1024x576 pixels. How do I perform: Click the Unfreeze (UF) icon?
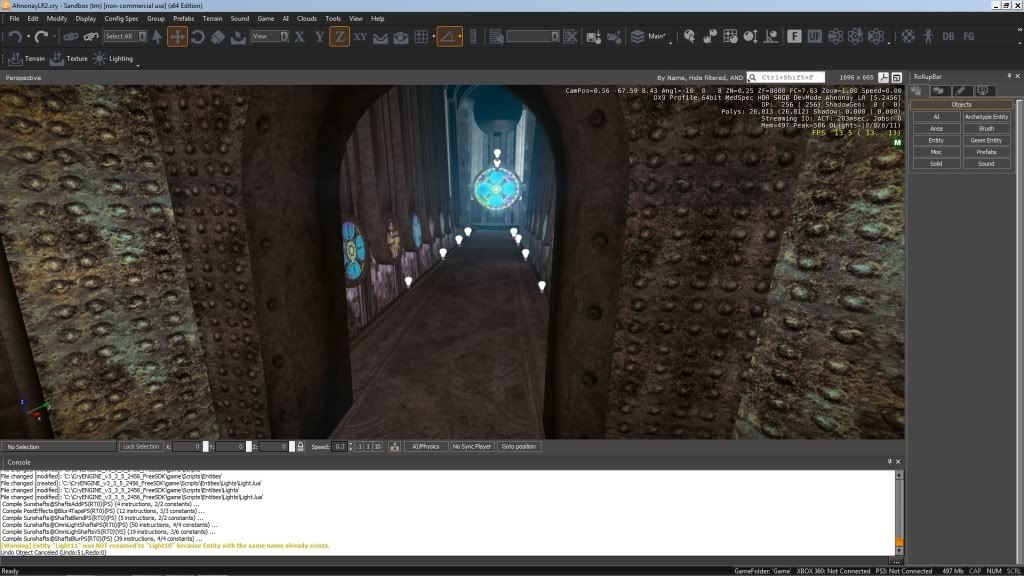tap(814, 37)
